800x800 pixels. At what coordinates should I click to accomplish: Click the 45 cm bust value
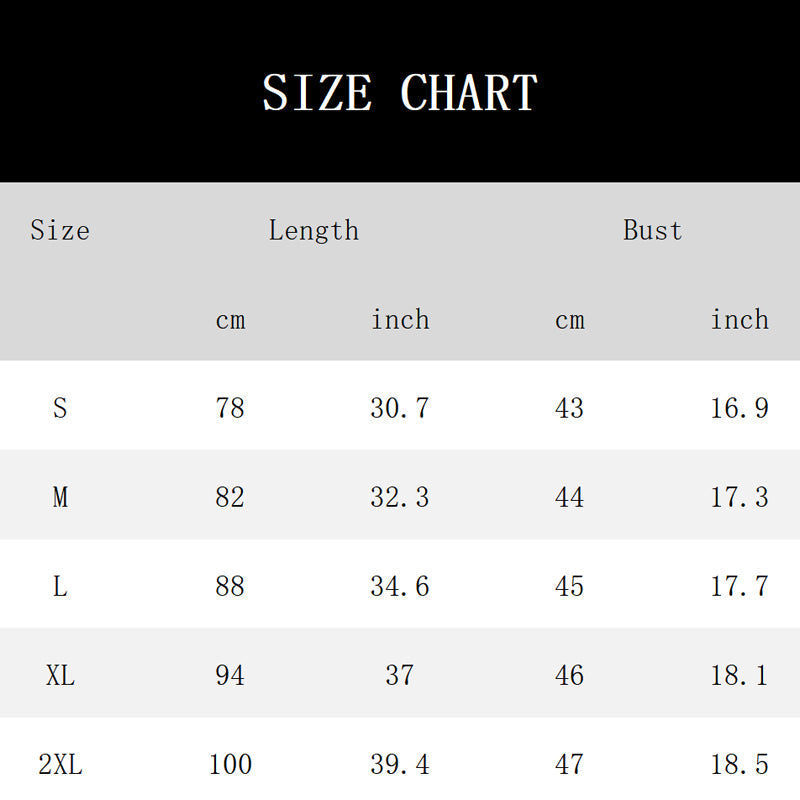pos(569,586)
